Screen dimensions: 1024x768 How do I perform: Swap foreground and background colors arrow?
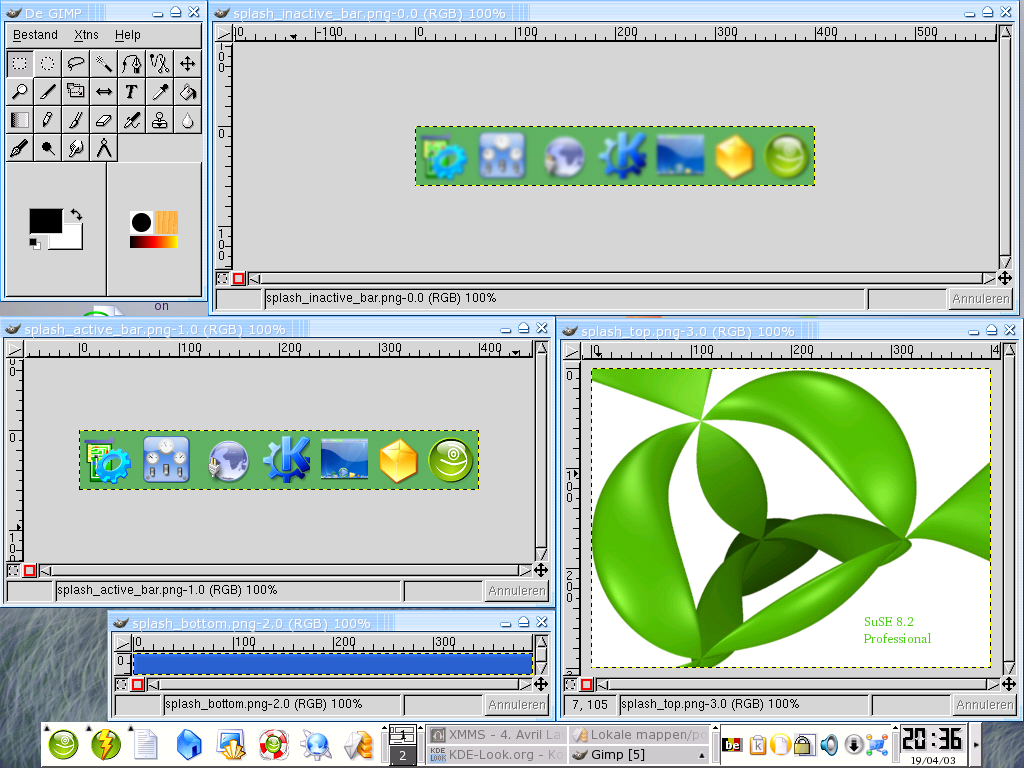76,214
